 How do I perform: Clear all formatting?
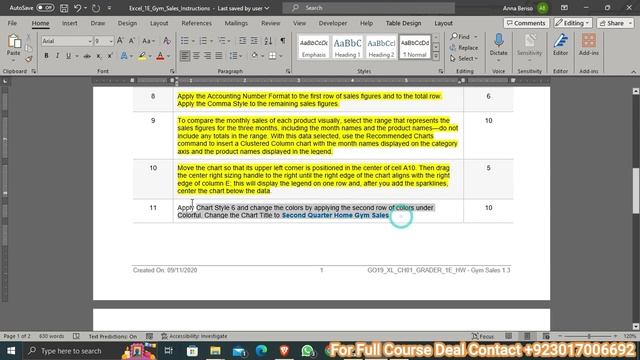[x=167, y=41]
